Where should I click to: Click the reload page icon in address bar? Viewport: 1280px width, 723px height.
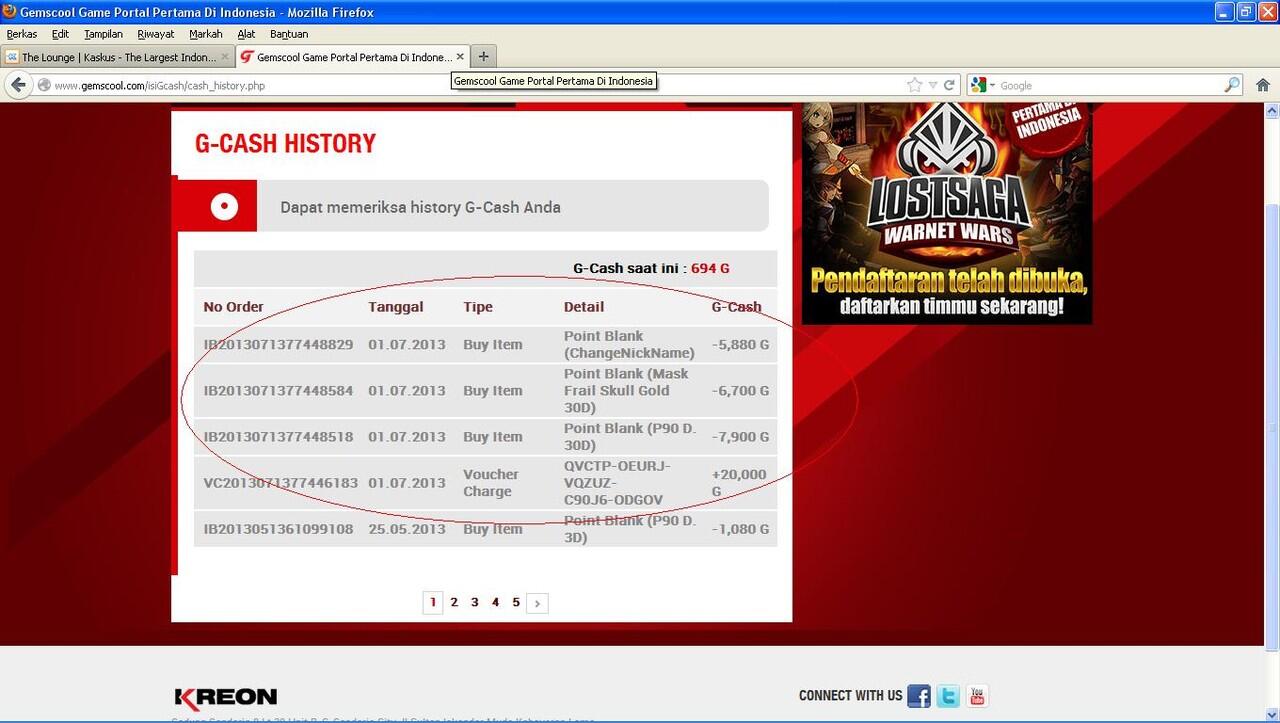pyautogui.click(x=949, y=85)
